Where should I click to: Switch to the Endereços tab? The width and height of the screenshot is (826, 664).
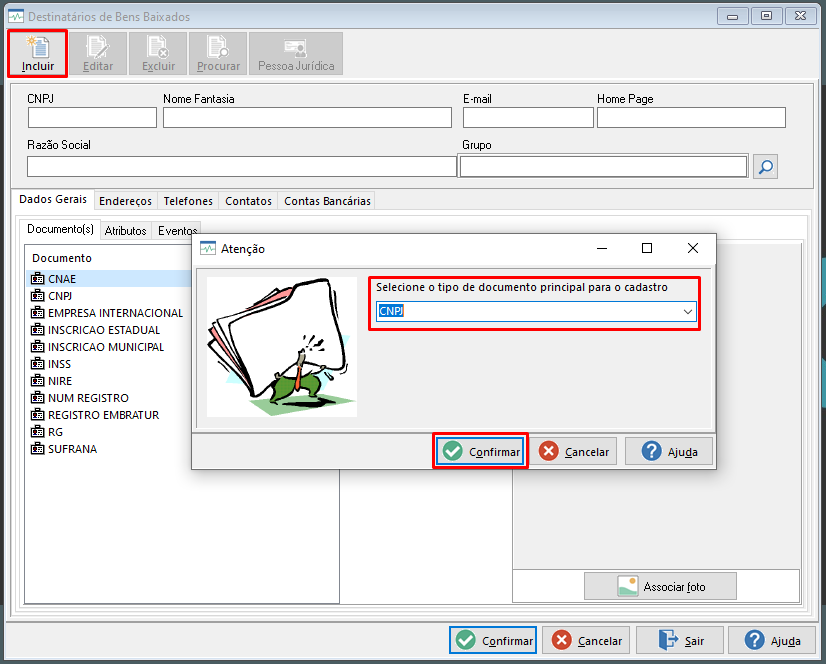point(125,201)
